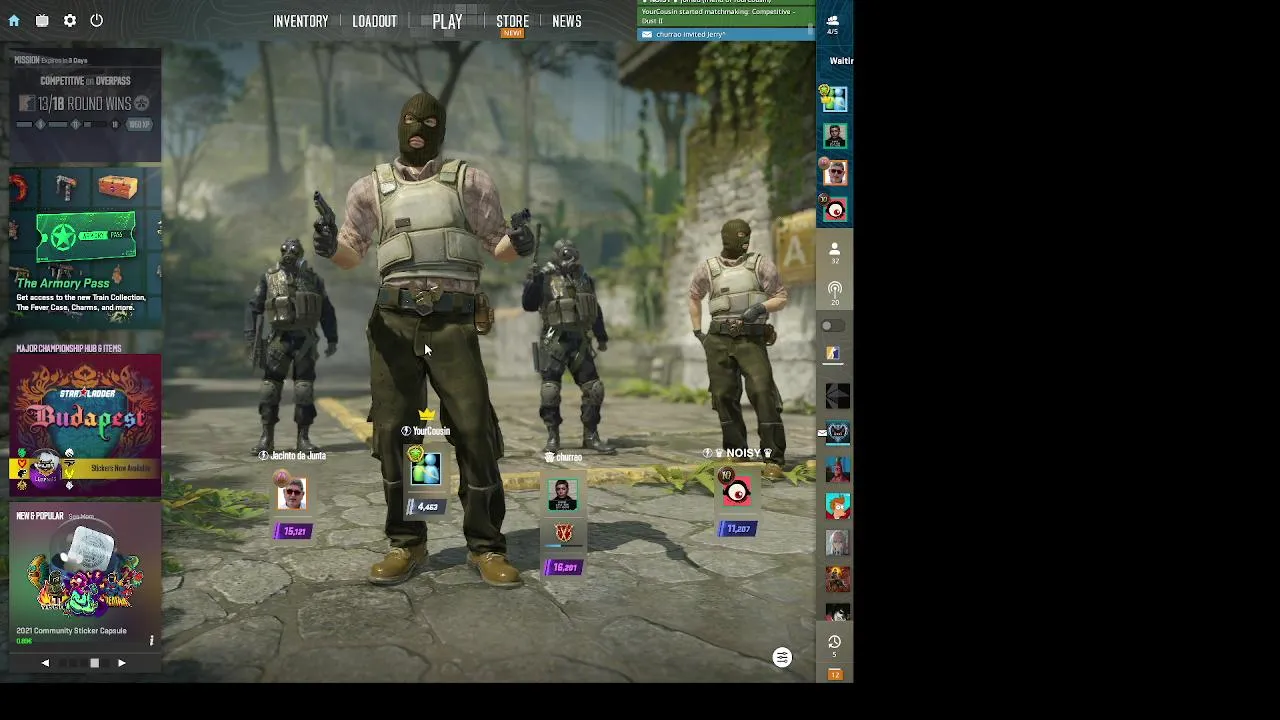Open churrao's lobby avatar
The image size is (1280, 720).
pos(562,494)
